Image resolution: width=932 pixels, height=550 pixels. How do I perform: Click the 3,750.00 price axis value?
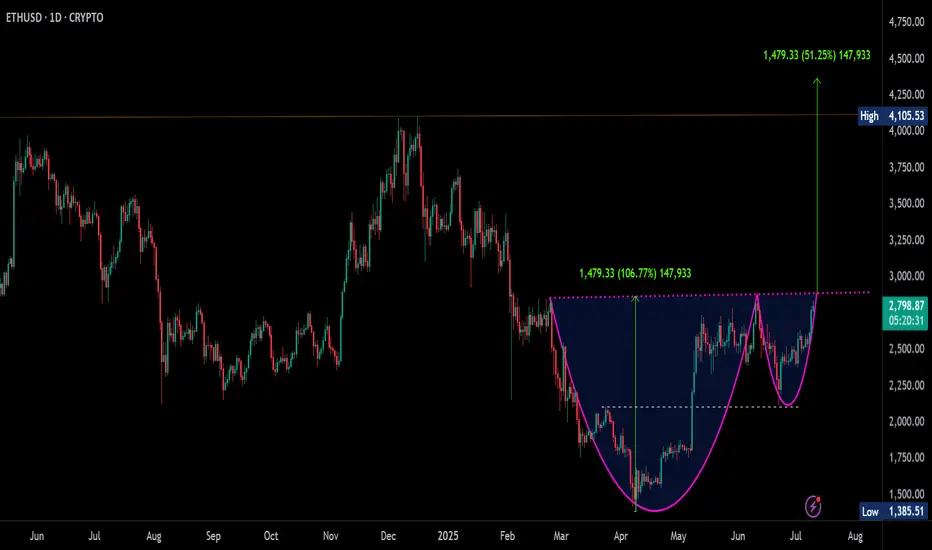[x=906, y=168]
